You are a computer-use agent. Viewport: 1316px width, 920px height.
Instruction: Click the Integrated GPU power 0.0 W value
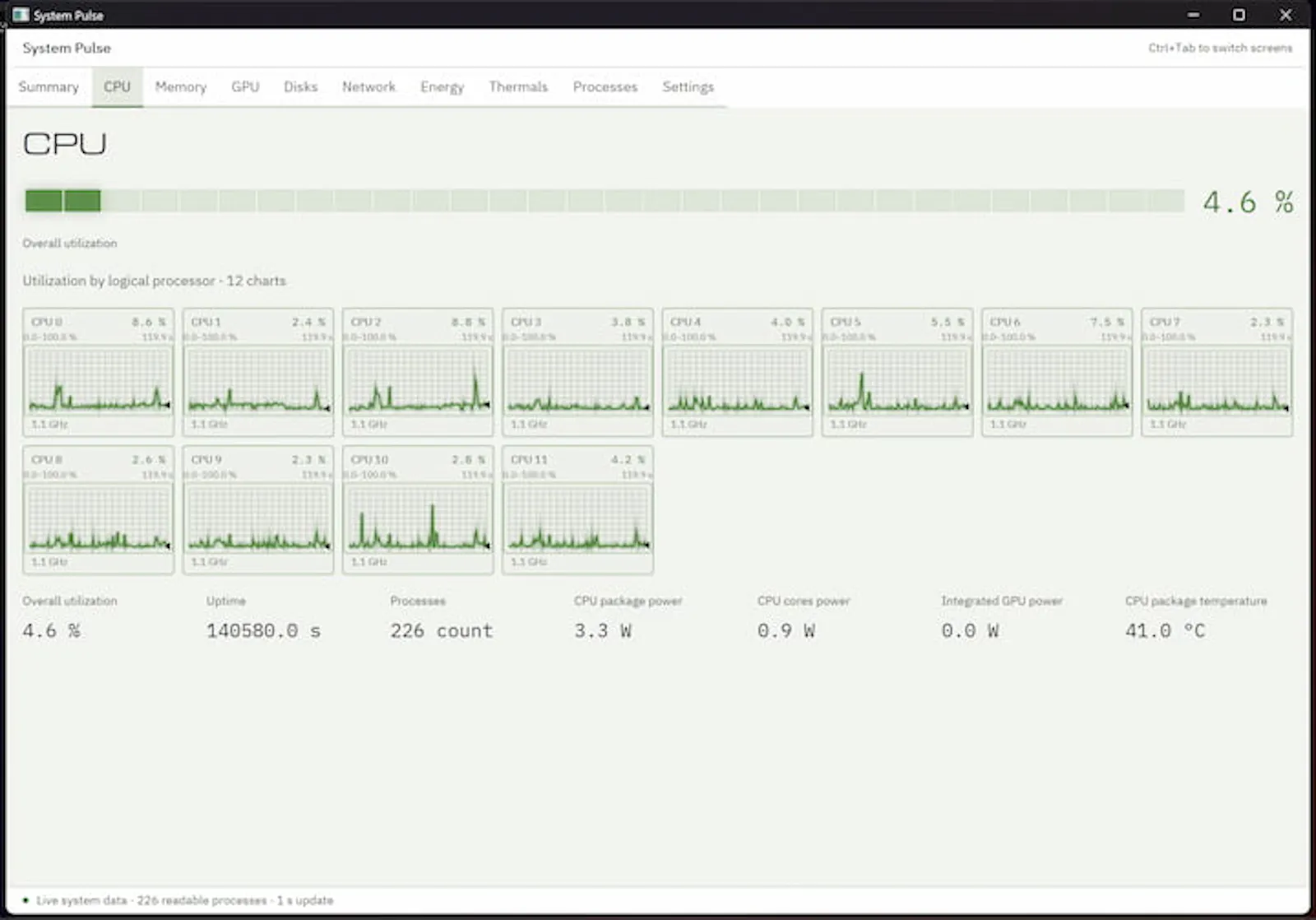point(971,631)
